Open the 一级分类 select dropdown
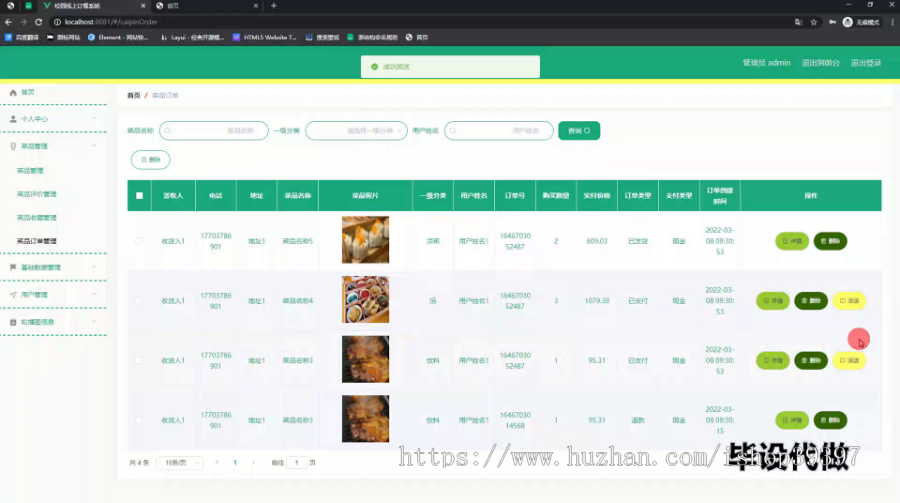The height and width of the screenshot is (503, 900). point(356,131)
